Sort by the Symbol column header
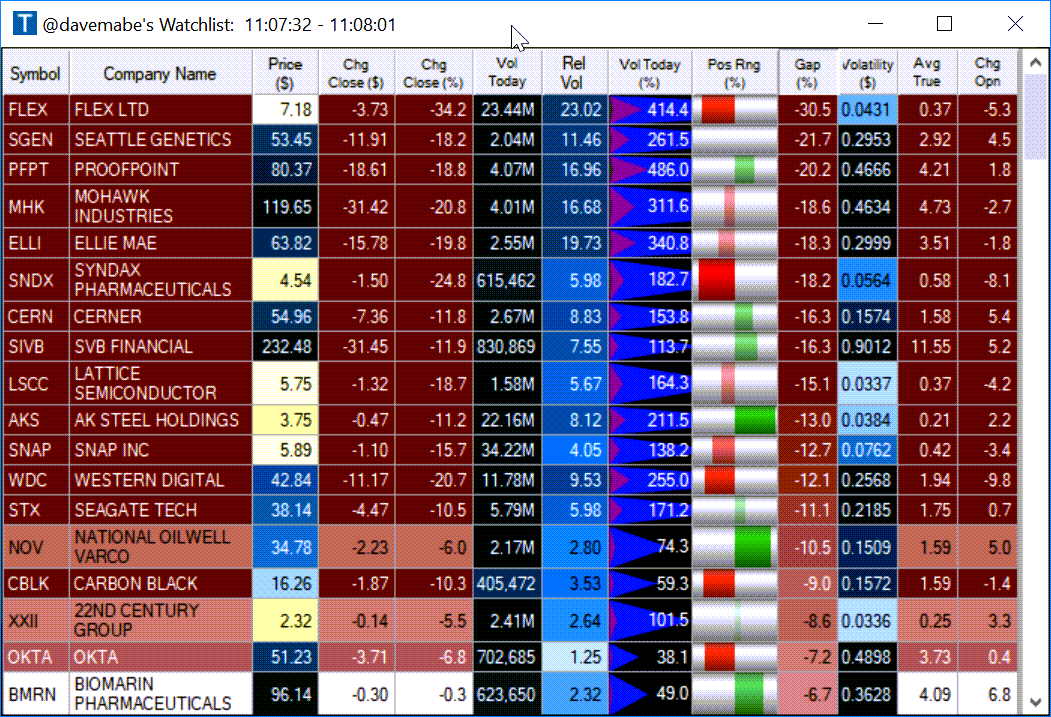 pyautogui.click(x=36, y=73)
